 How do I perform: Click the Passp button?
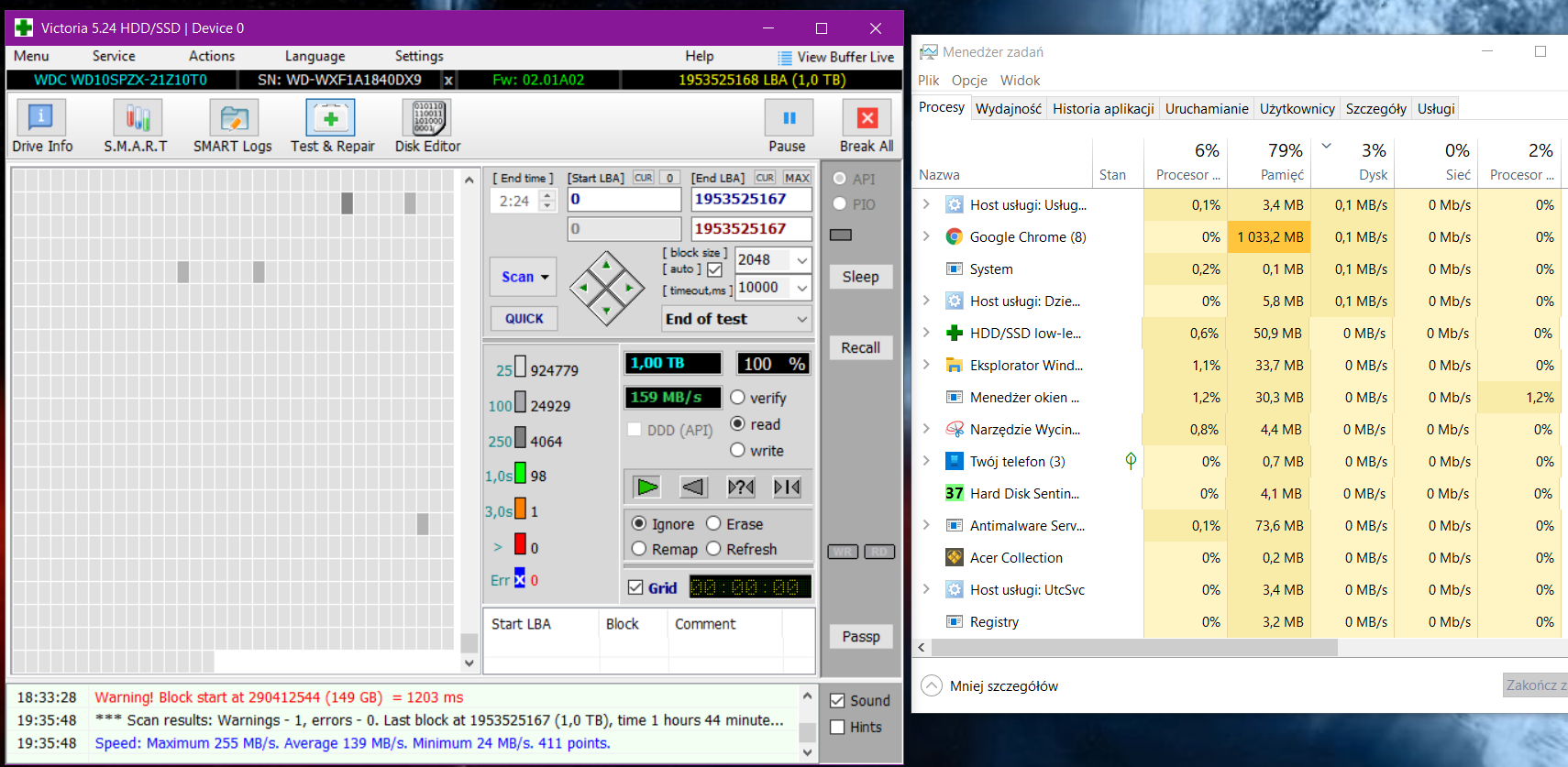point(860,637)
